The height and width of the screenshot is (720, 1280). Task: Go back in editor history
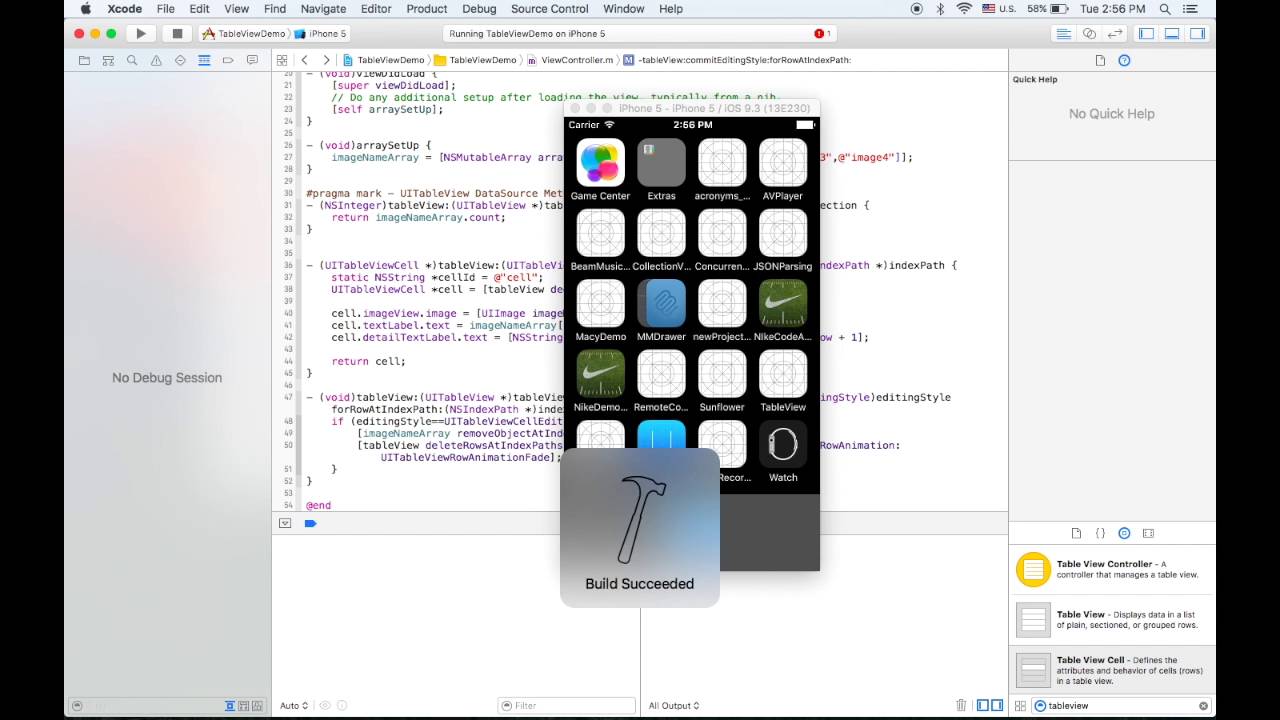click(305, 60)
